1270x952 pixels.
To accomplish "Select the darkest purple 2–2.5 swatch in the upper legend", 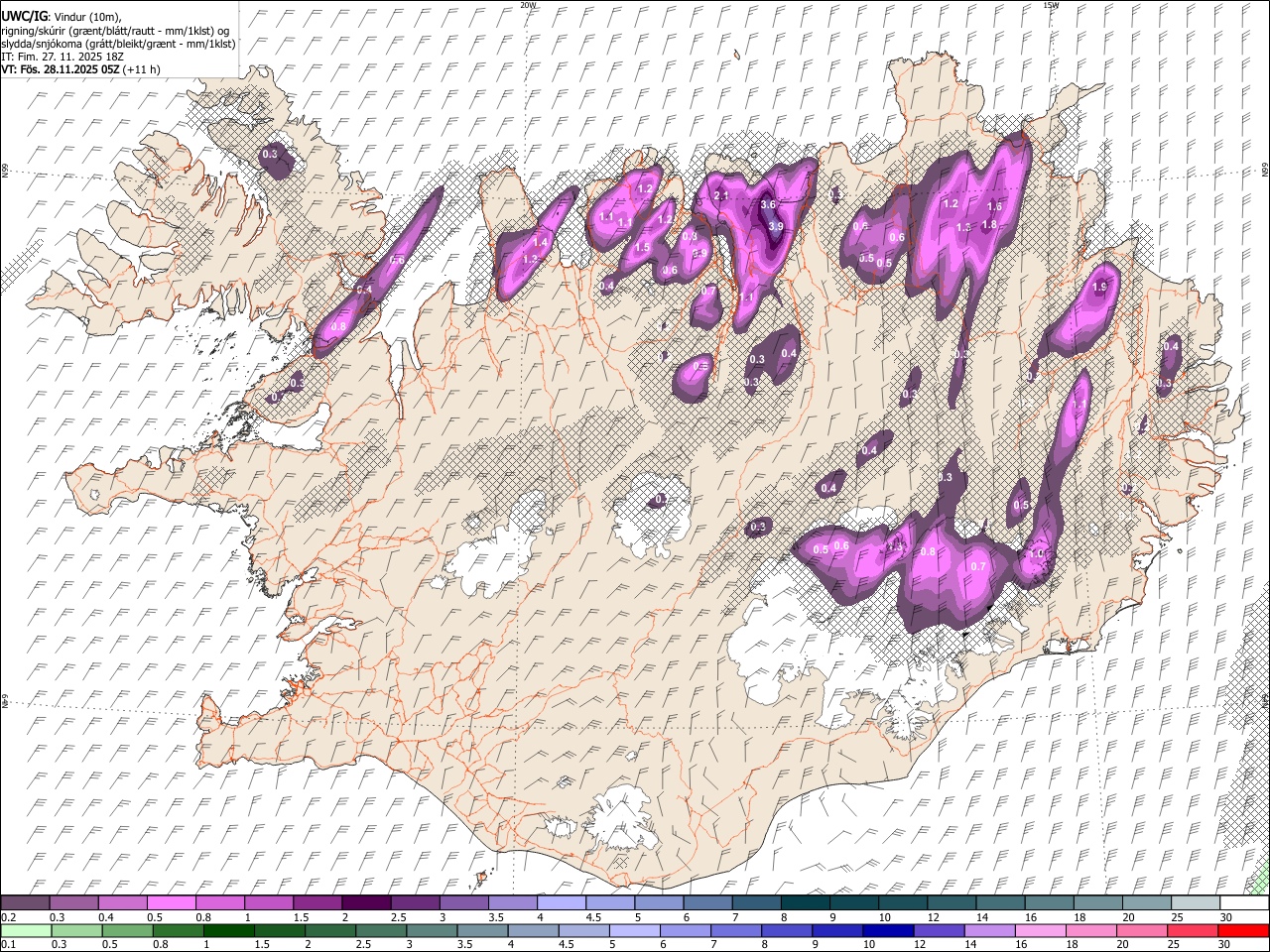I will (x=365, y=903).
